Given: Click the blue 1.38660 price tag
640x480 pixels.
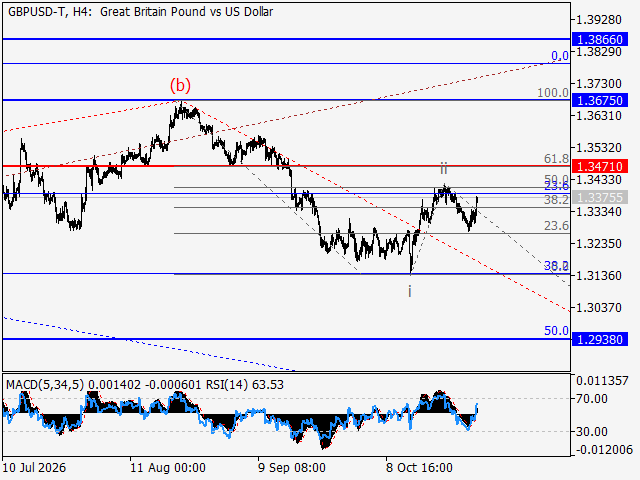Looking at the screenshot, I should pyautogui.click(x=600, y=40).
